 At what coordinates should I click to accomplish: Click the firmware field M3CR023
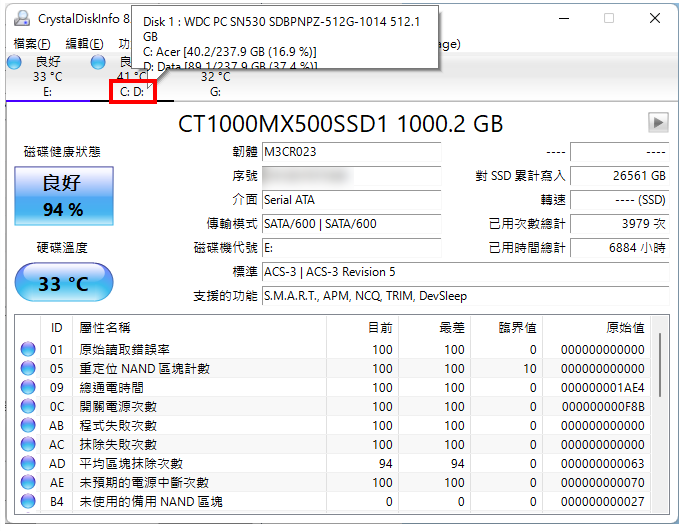pos(352,152)
